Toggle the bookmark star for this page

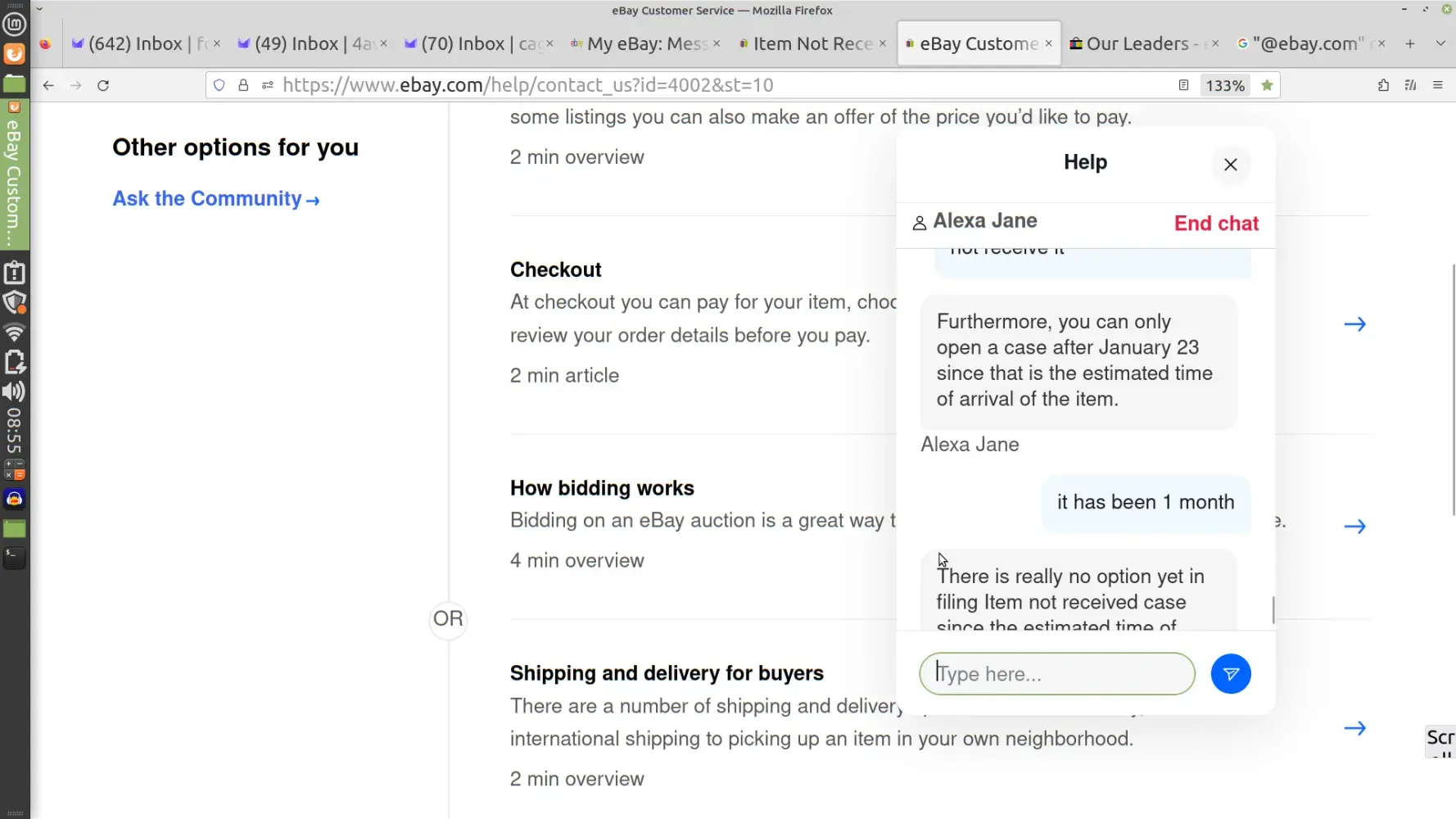(x=1267, y=85)
